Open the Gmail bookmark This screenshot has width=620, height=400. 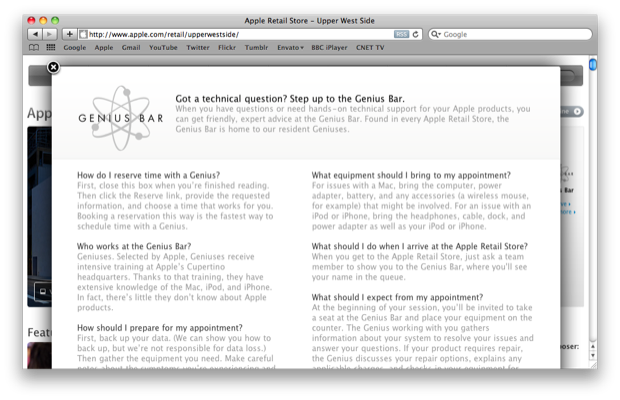pos(131,47)
